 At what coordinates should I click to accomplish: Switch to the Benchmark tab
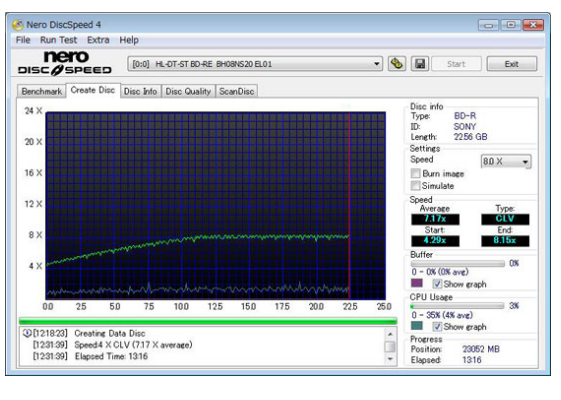click(42, 92)
